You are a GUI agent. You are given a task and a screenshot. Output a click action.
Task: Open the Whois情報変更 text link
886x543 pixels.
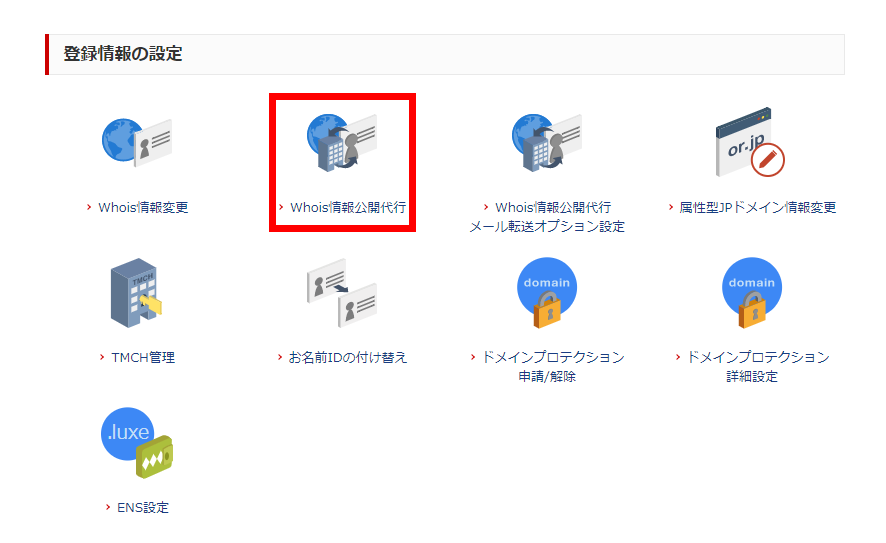click(x=143, y=207)
